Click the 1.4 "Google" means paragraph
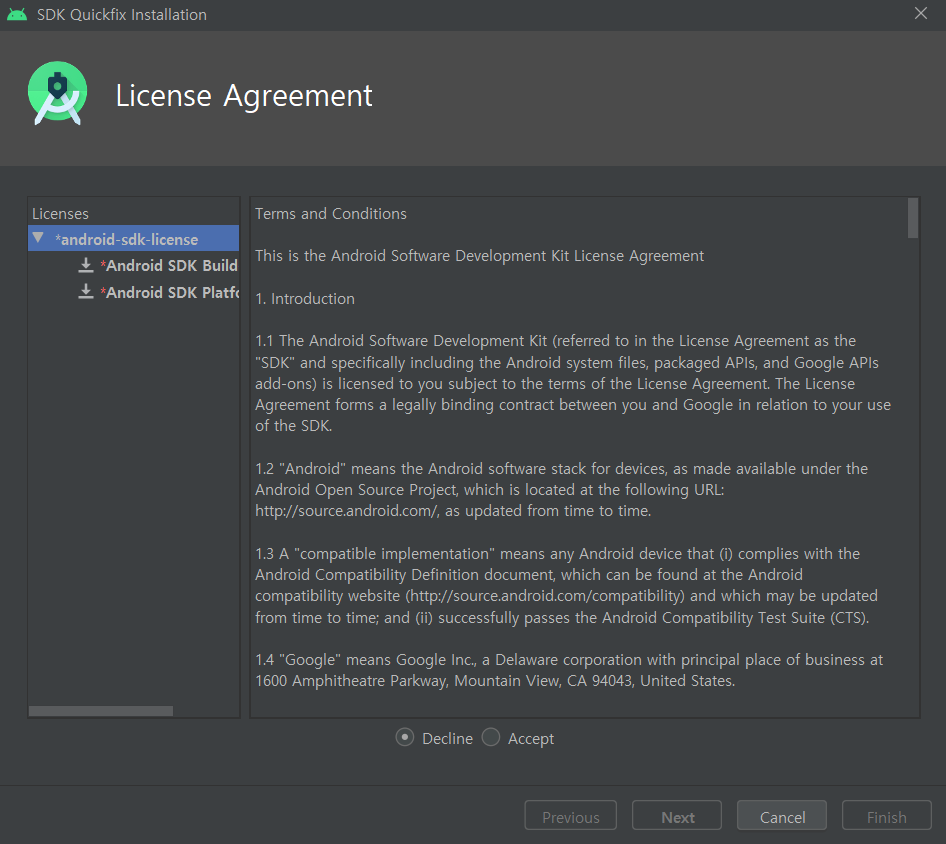Image resolution: width=946 pixels, height=844 pixels. (x=569, y=670)
